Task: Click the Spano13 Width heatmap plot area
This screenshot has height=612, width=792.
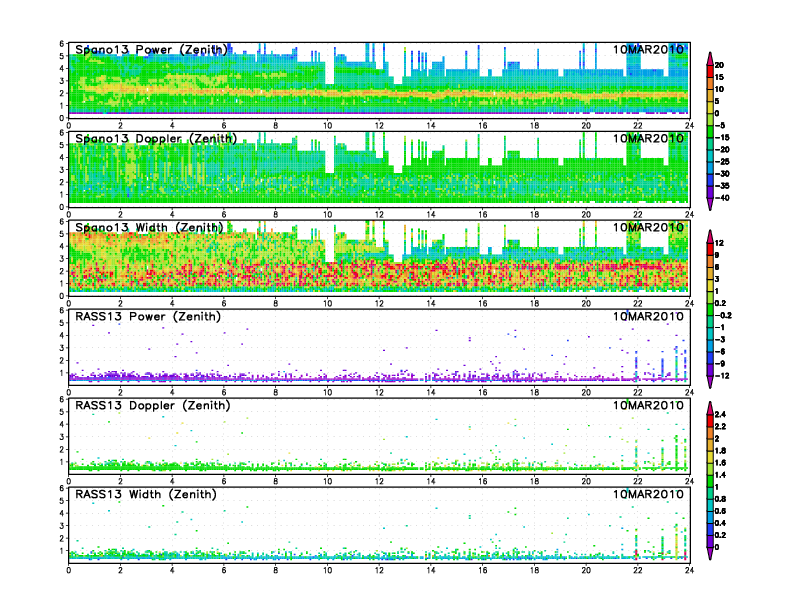Action: [379, 258]
